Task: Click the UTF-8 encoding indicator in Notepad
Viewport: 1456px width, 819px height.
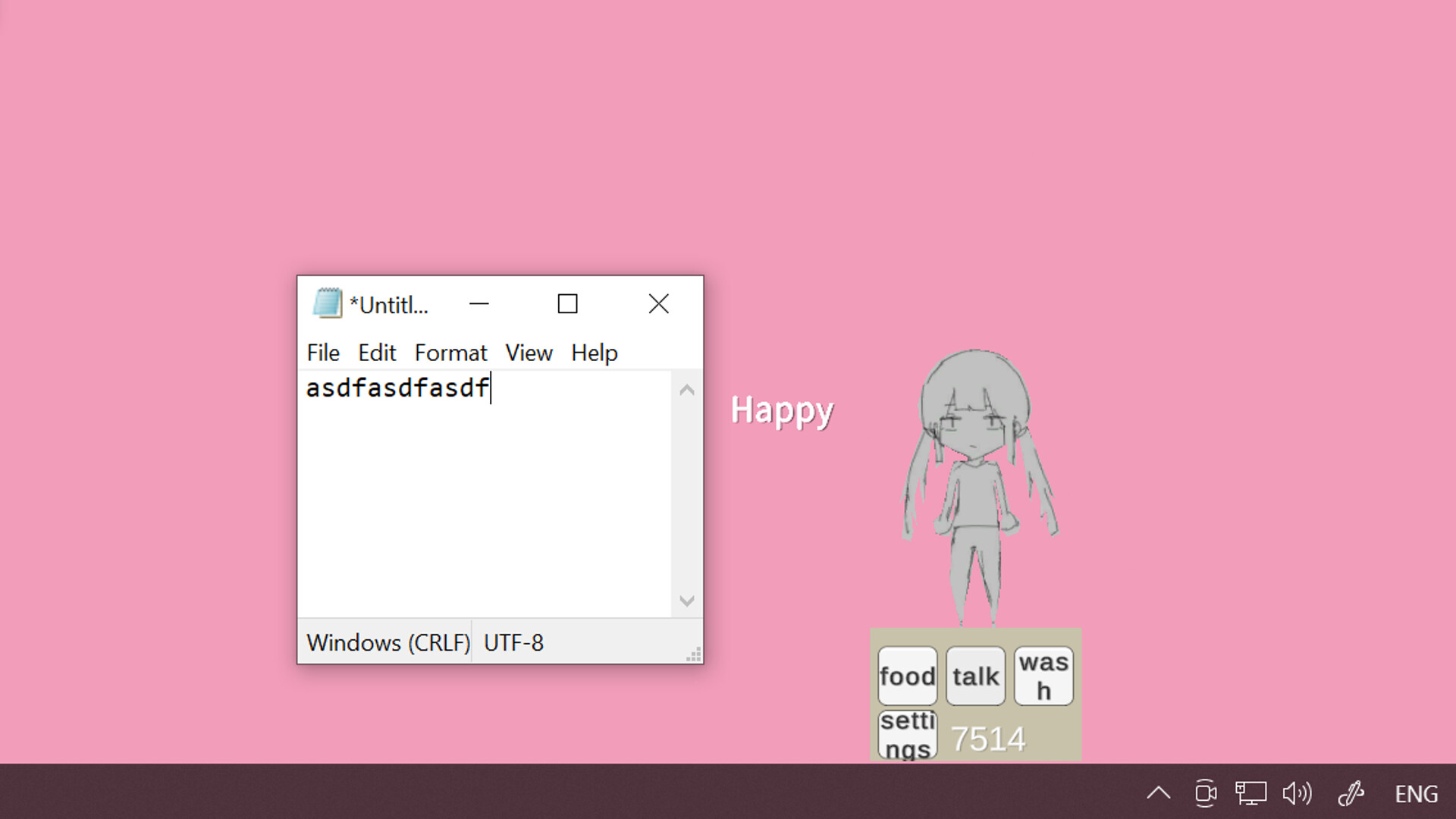Action: point(513,642)
